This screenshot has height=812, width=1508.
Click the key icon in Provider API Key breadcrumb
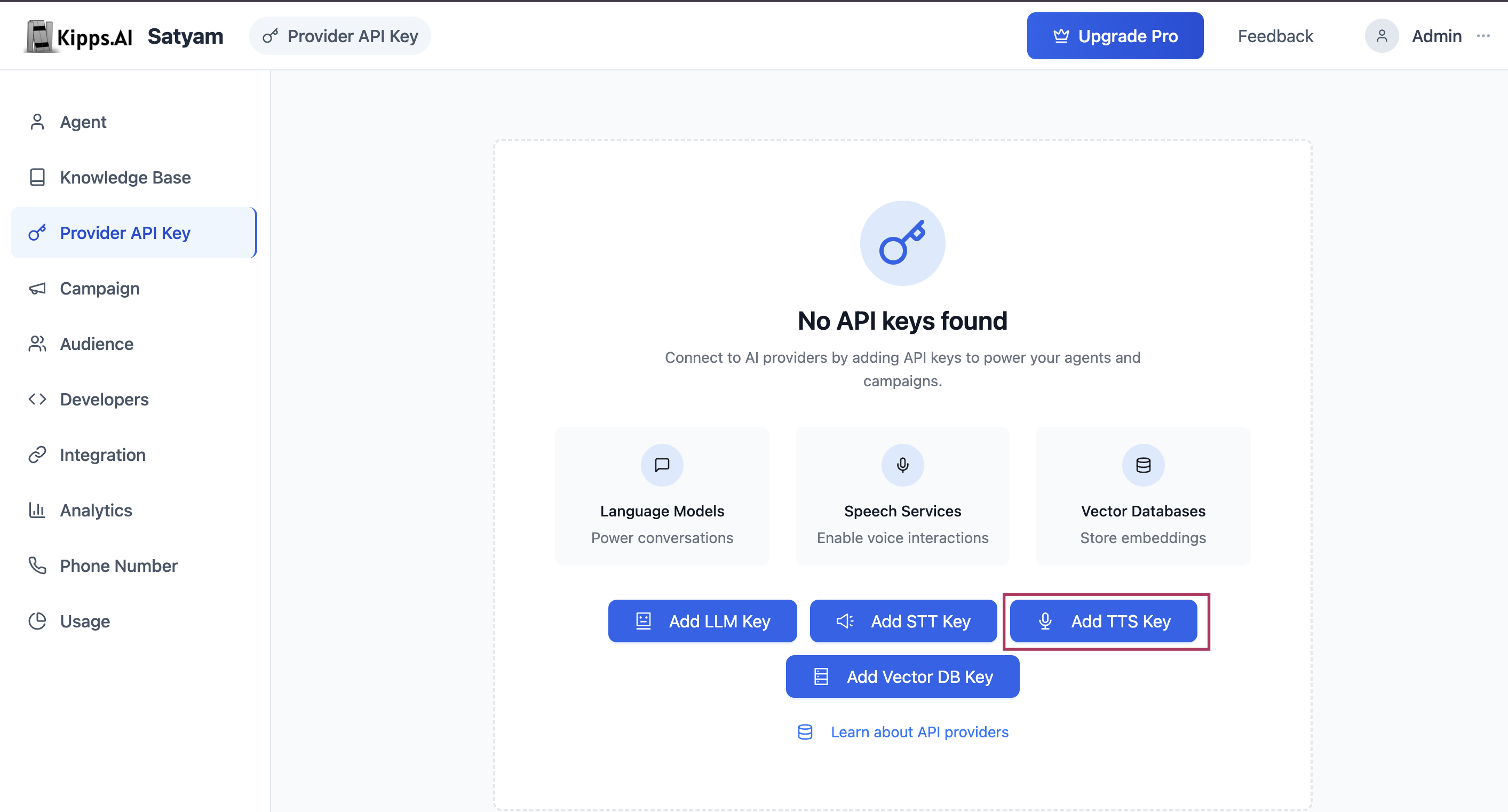[270, 36]
